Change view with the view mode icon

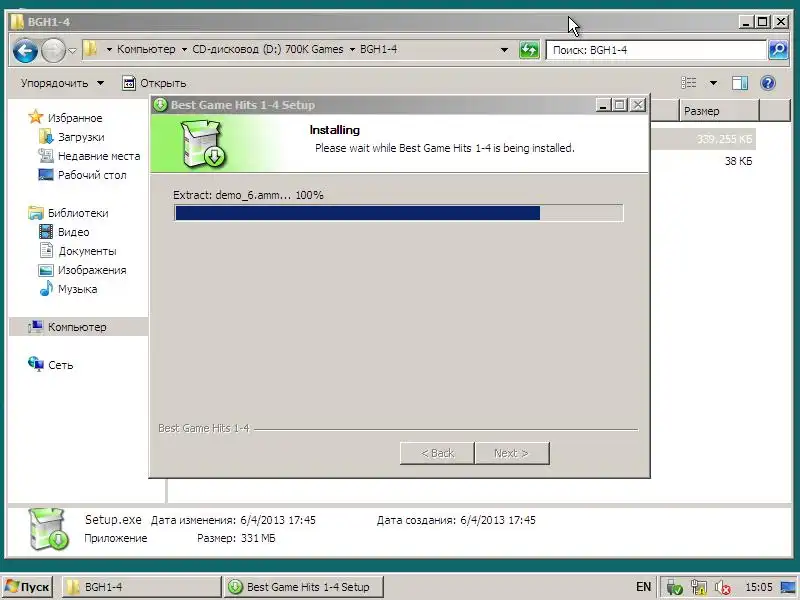(x=689, y=83)
